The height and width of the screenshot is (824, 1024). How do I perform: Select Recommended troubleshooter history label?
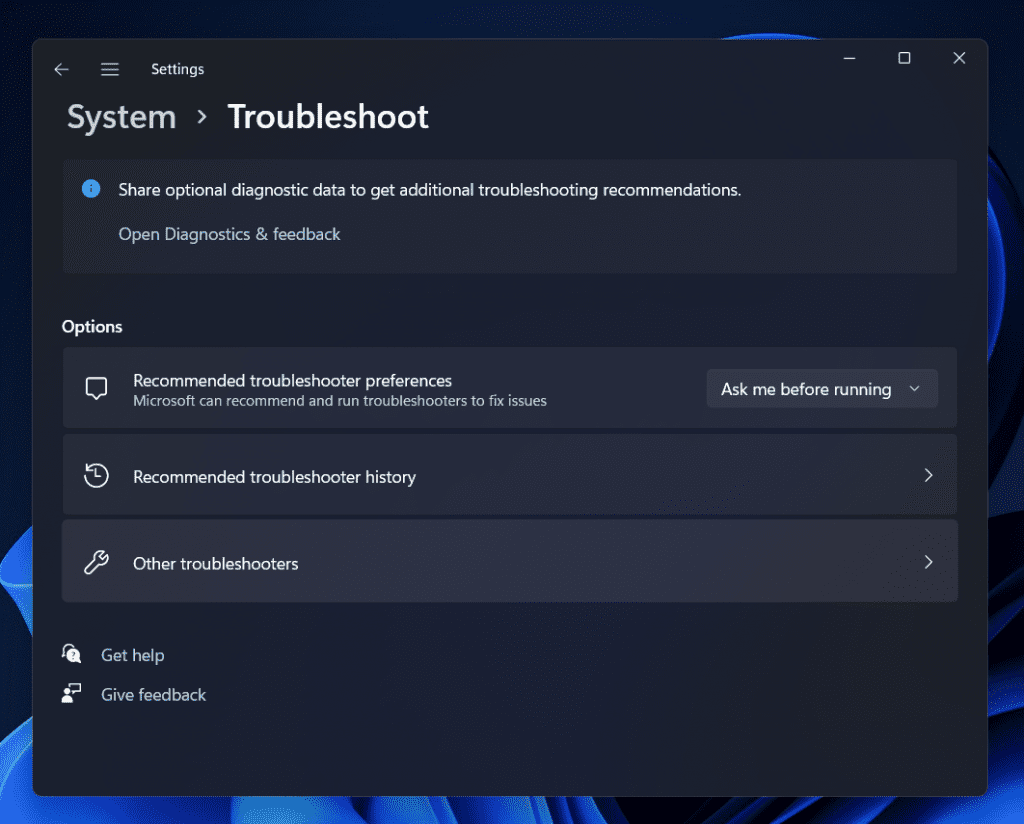pos(274,477)
